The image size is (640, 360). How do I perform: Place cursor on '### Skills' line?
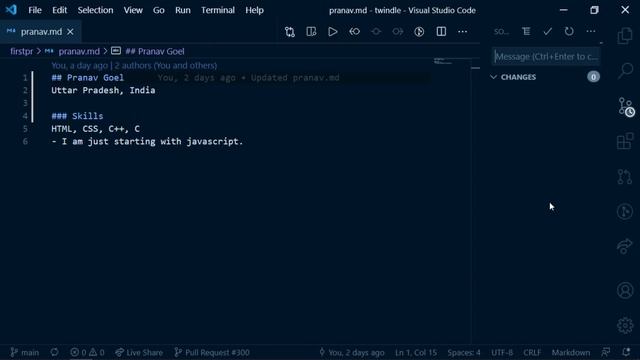(77, 116)
